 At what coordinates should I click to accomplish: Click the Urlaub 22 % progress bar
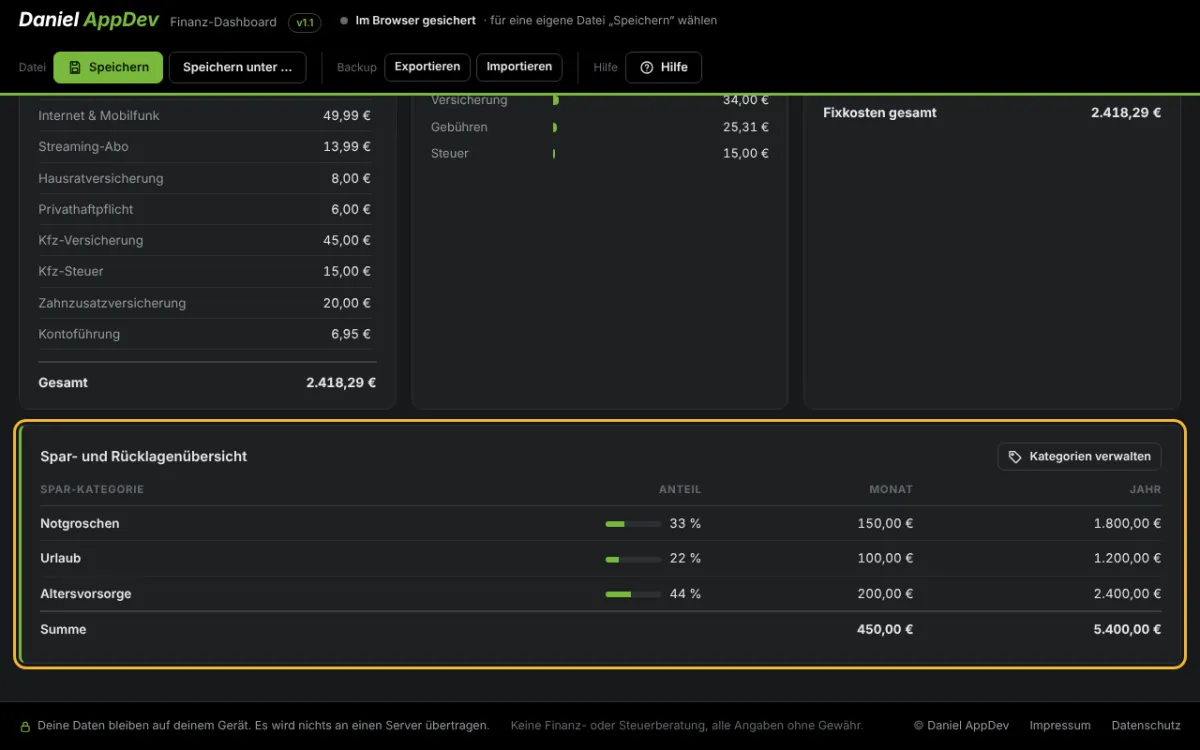[x=633, y=559]
